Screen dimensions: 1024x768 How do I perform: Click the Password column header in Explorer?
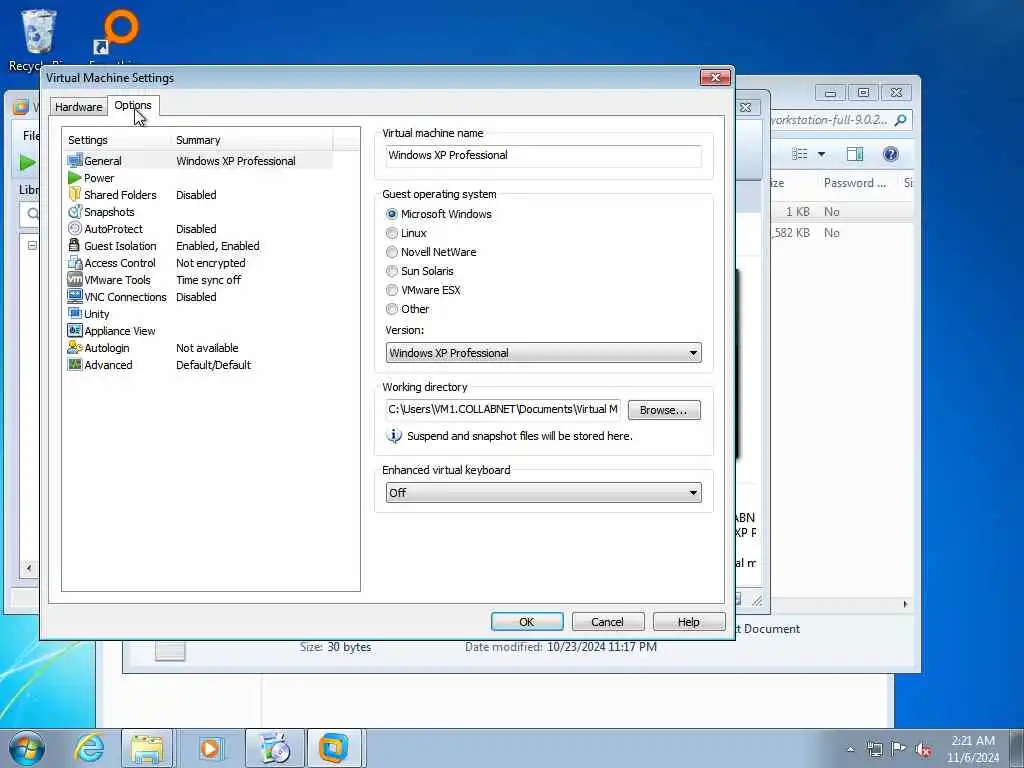coord(855,183)
